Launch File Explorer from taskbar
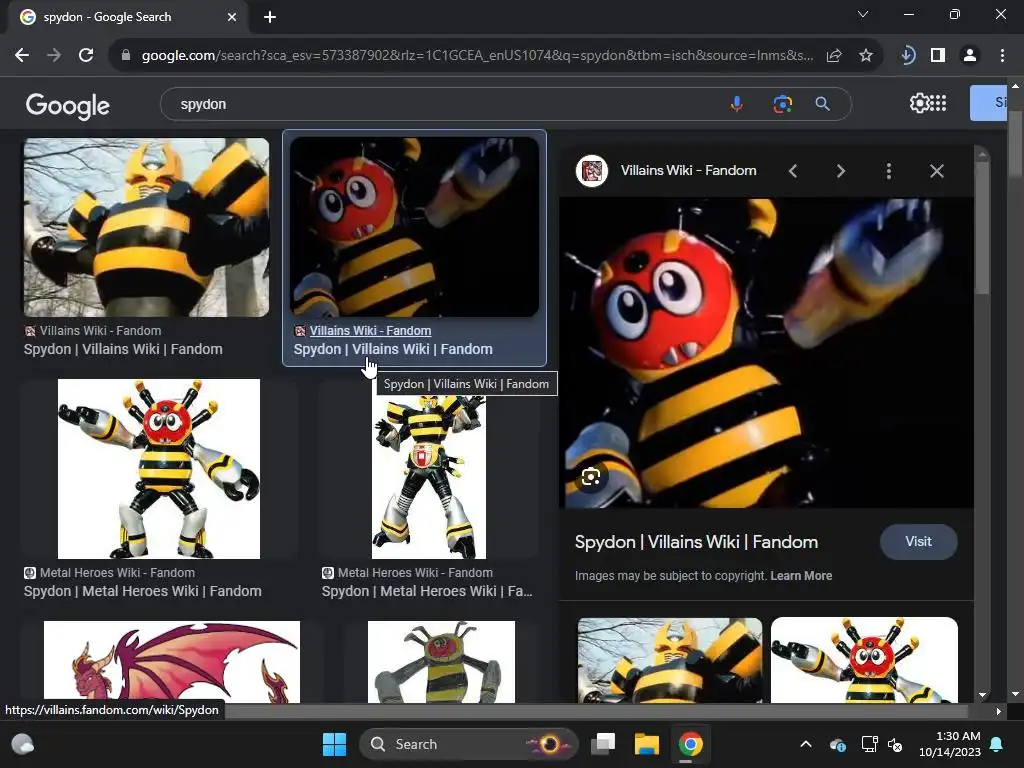1024x768 pixels. pos(647,744)
